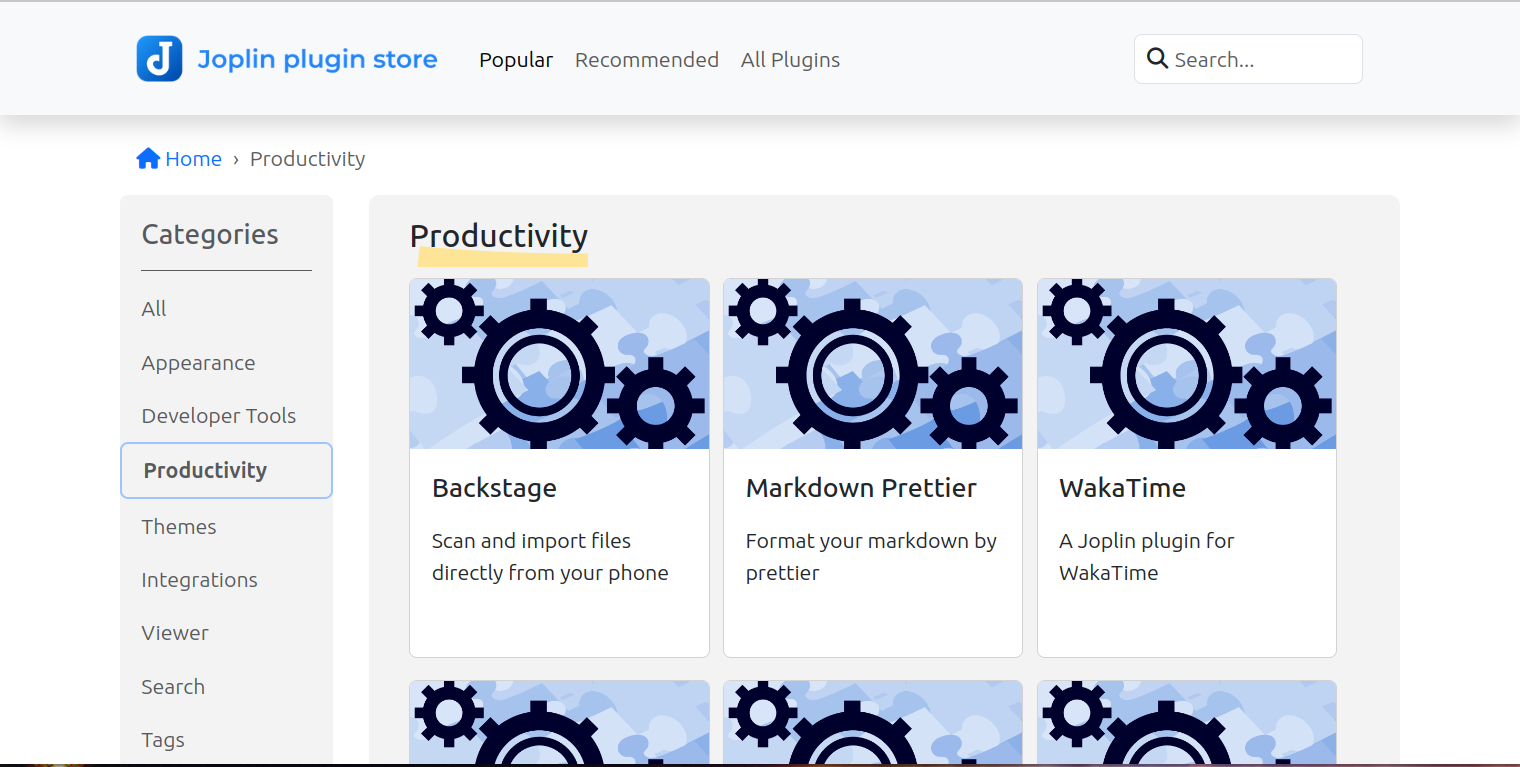The width and height of the screenshot is (1520, 767).
Task: Click the first plugin thumbnail in the second row
Action: [558, 722]
